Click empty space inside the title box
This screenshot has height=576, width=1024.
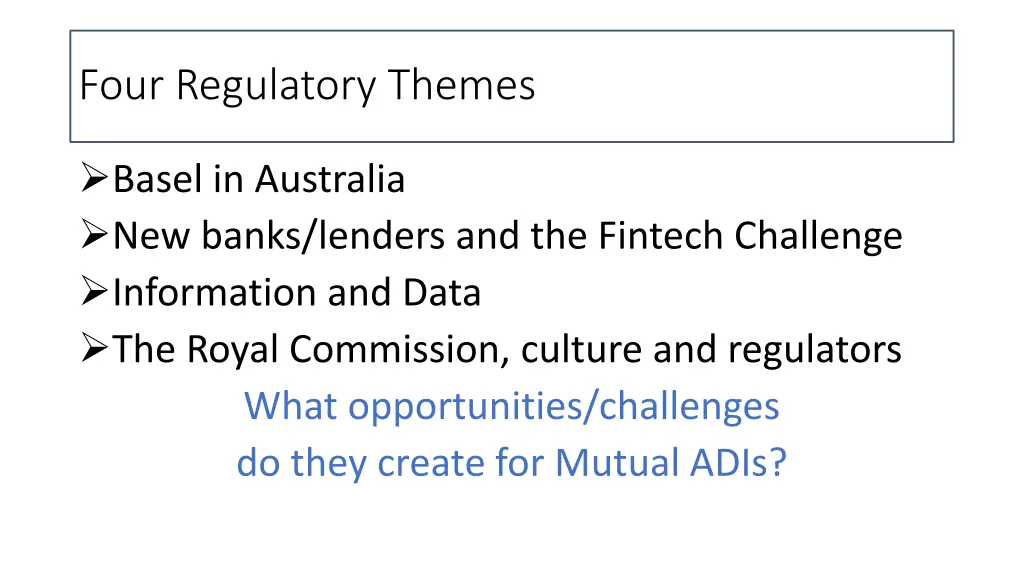tap(750, 85)
